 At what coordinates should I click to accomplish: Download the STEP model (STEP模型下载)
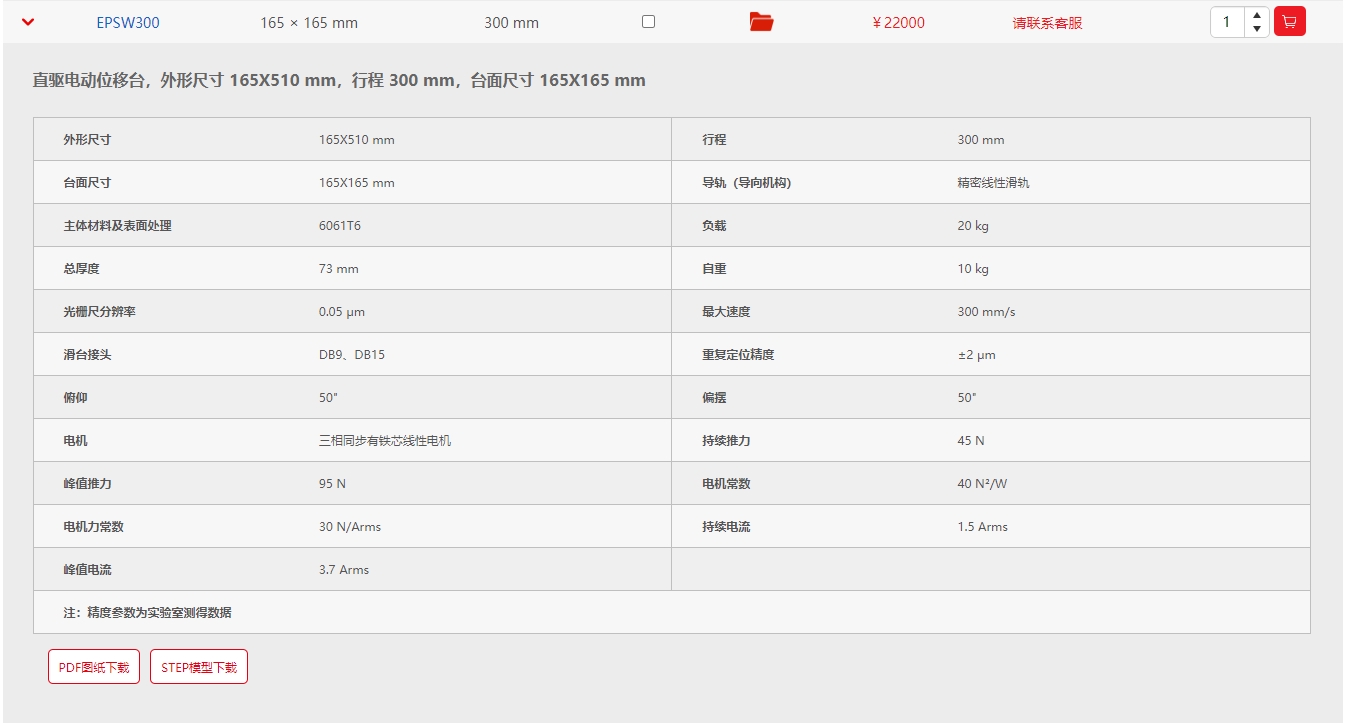199,667
